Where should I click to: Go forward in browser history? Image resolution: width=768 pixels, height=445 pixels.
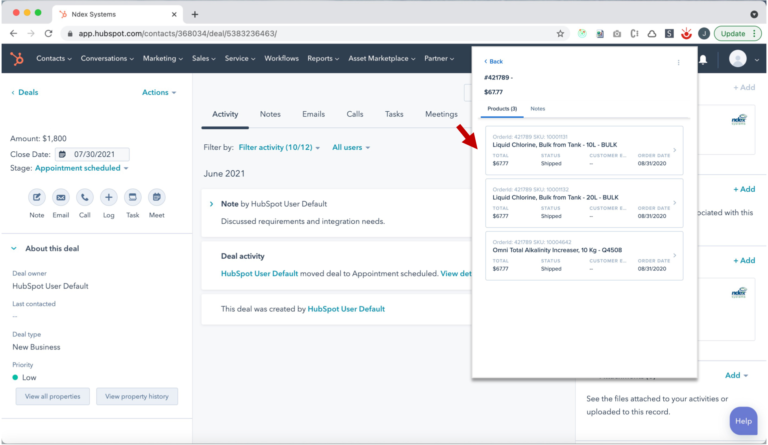(x=31, y=34)
